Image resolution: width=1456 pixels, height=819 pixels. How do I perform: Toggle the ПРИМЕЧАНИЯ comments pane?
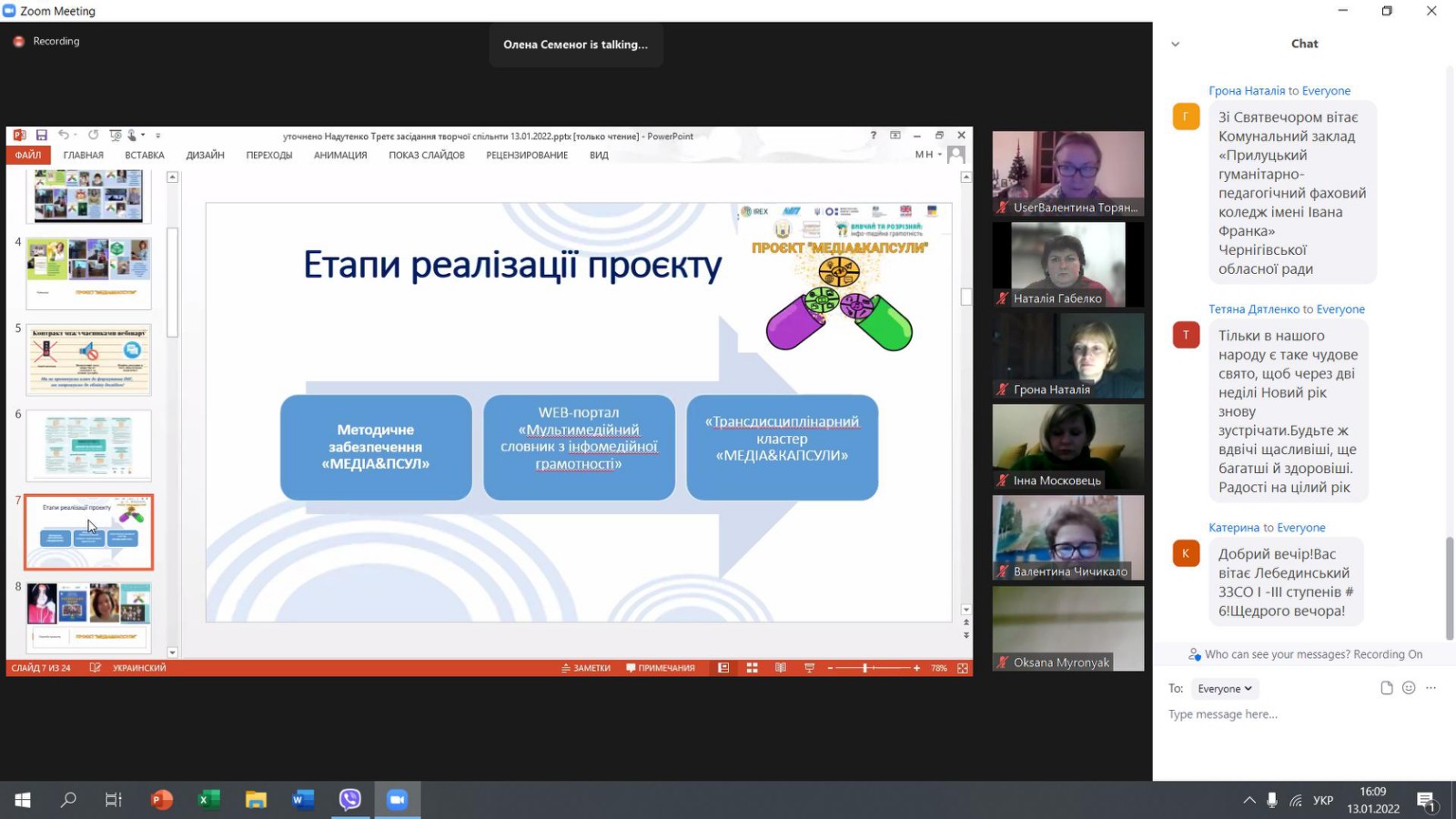pyautogui.click(x=661, y=668)
